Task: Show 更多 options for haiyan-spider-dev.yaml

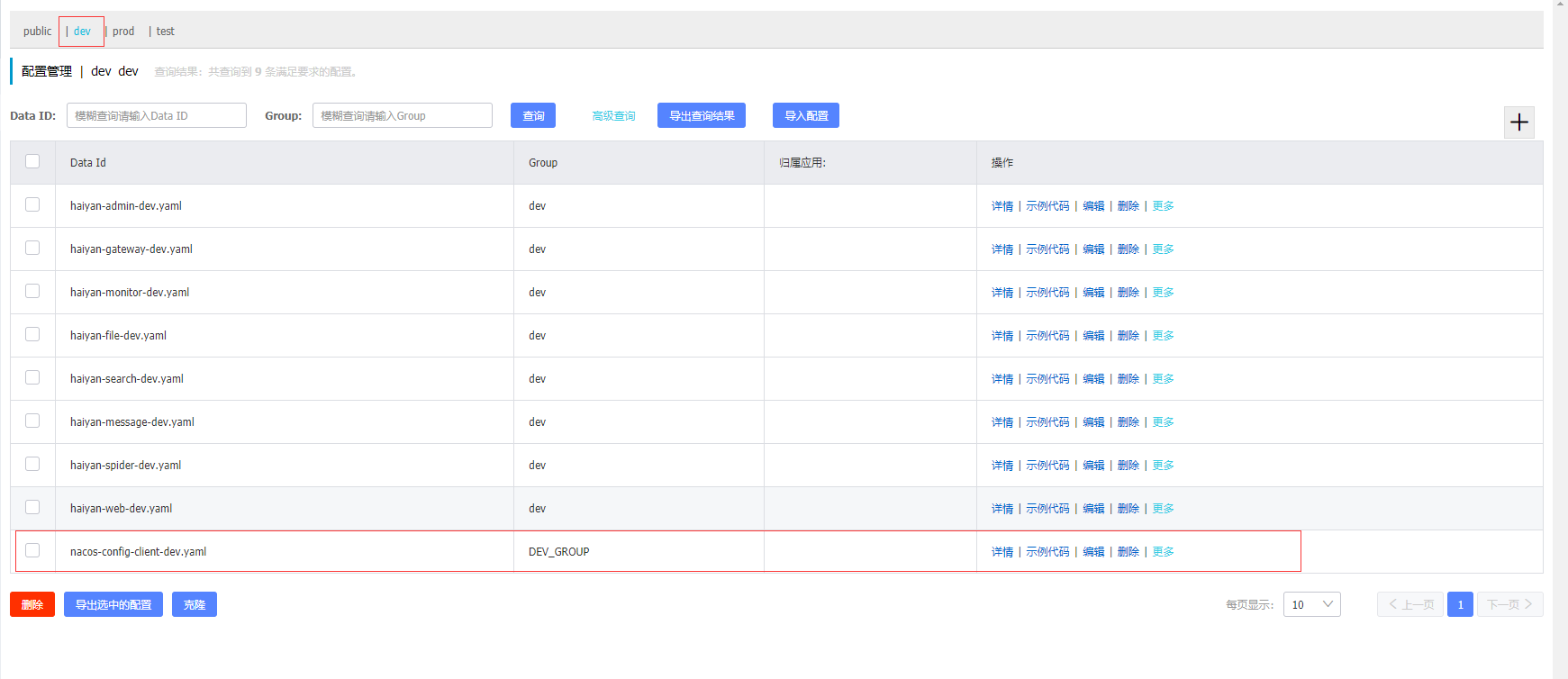Action: click(x=1164, y=466)
